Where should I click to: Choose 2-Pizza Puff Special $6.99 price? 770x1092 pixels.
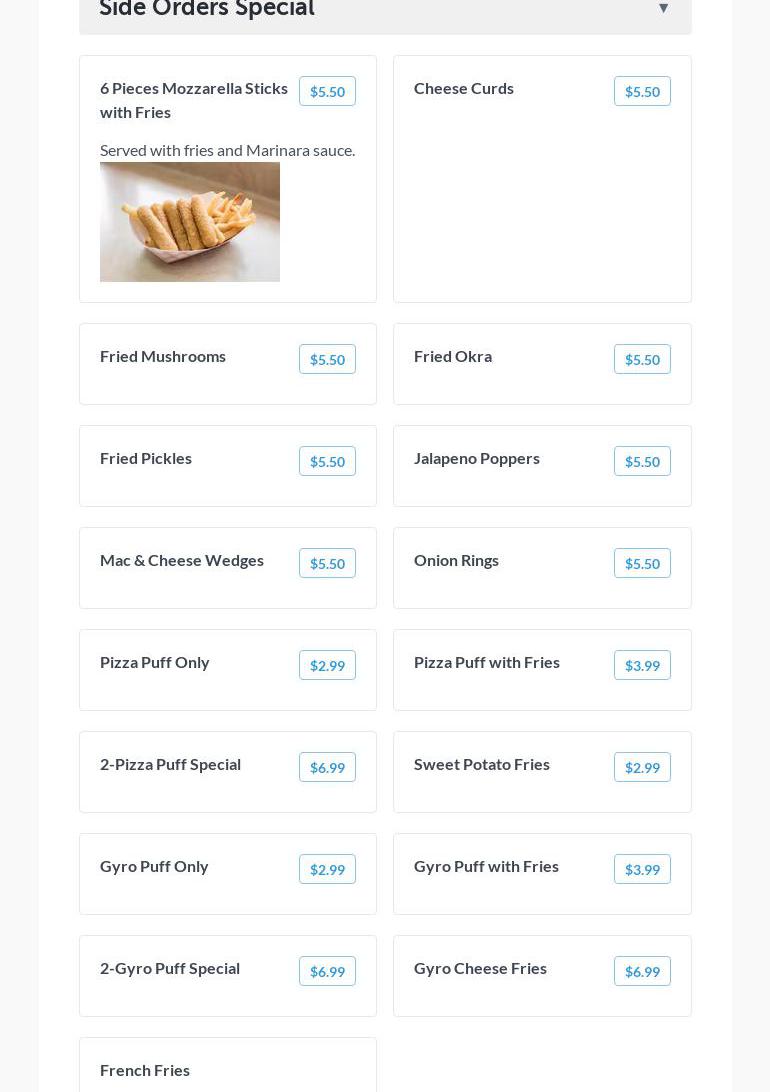327,767
